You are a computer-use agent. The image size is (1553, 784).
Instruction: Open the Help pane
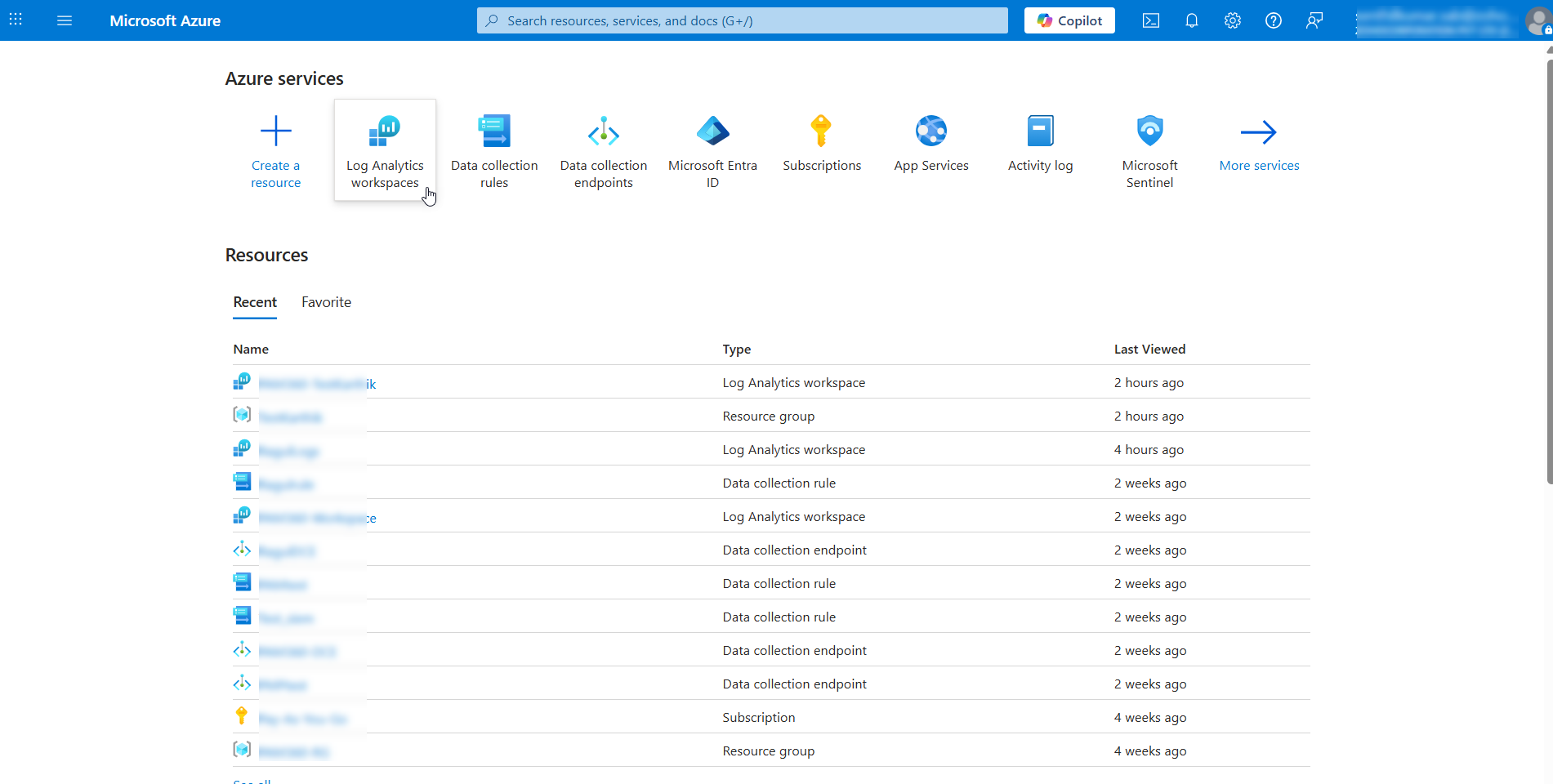[x=1273, y=20]
